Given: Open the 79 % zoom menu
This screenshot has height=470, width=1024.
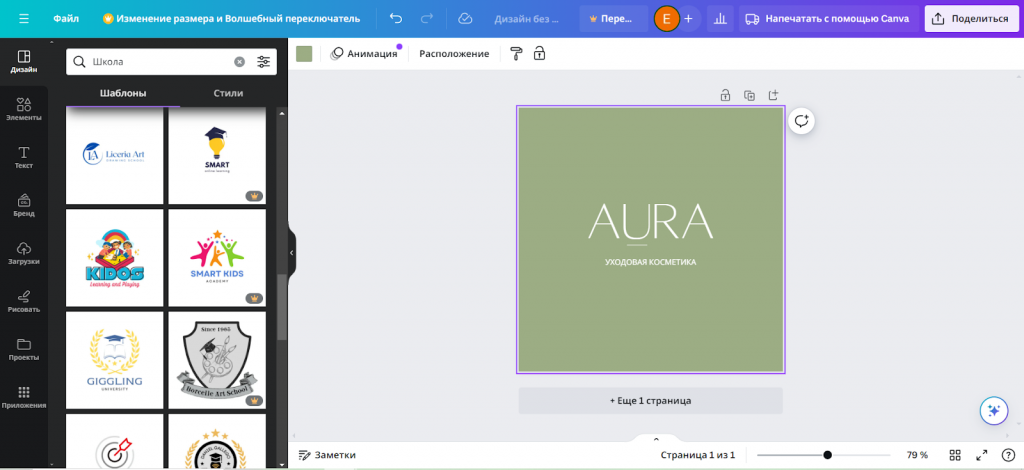Looking at the screenshot, I should [917, 455].
